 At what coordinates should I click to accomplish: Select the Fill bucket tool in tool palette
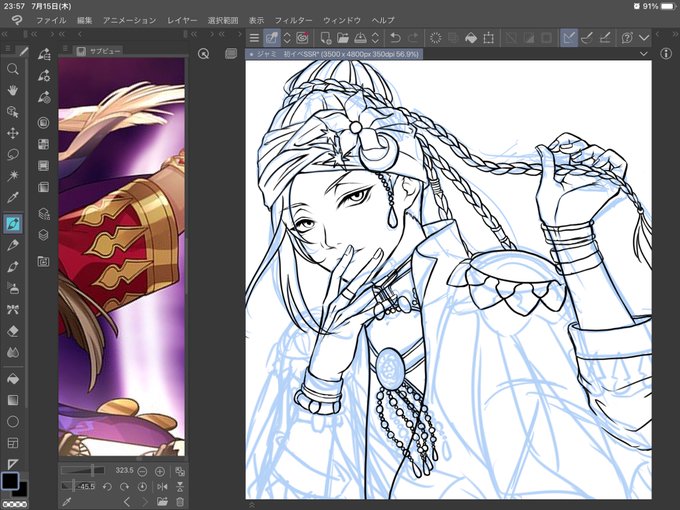pyautogui.click(x=13, y=379)
